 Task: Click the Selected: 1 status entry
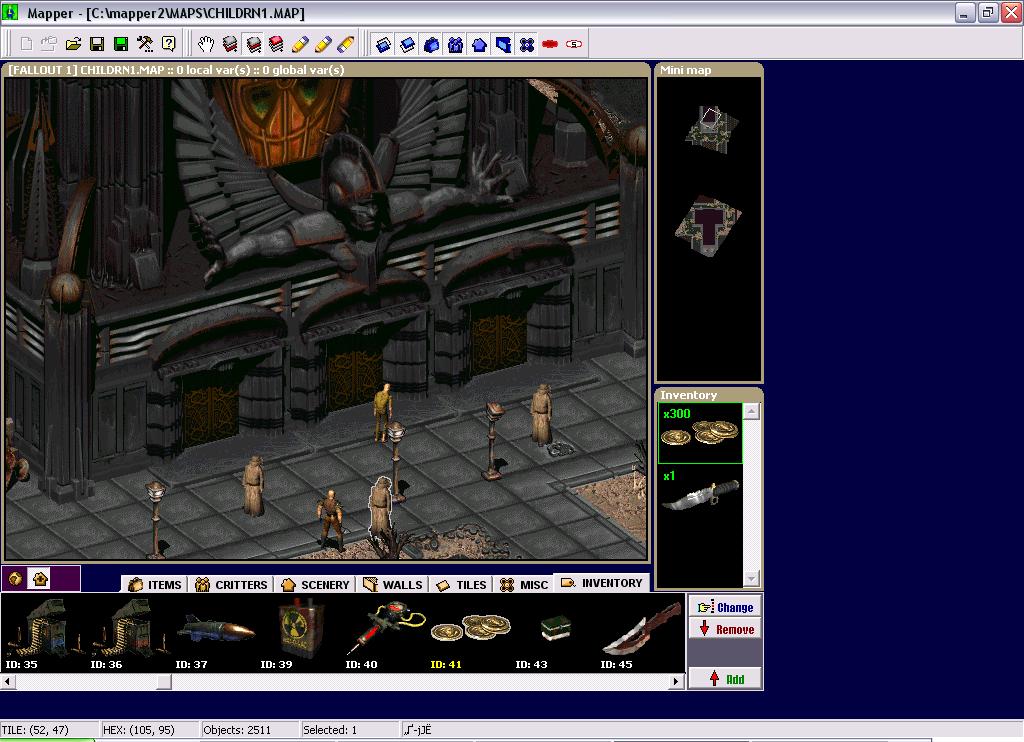tap(348, 730)
